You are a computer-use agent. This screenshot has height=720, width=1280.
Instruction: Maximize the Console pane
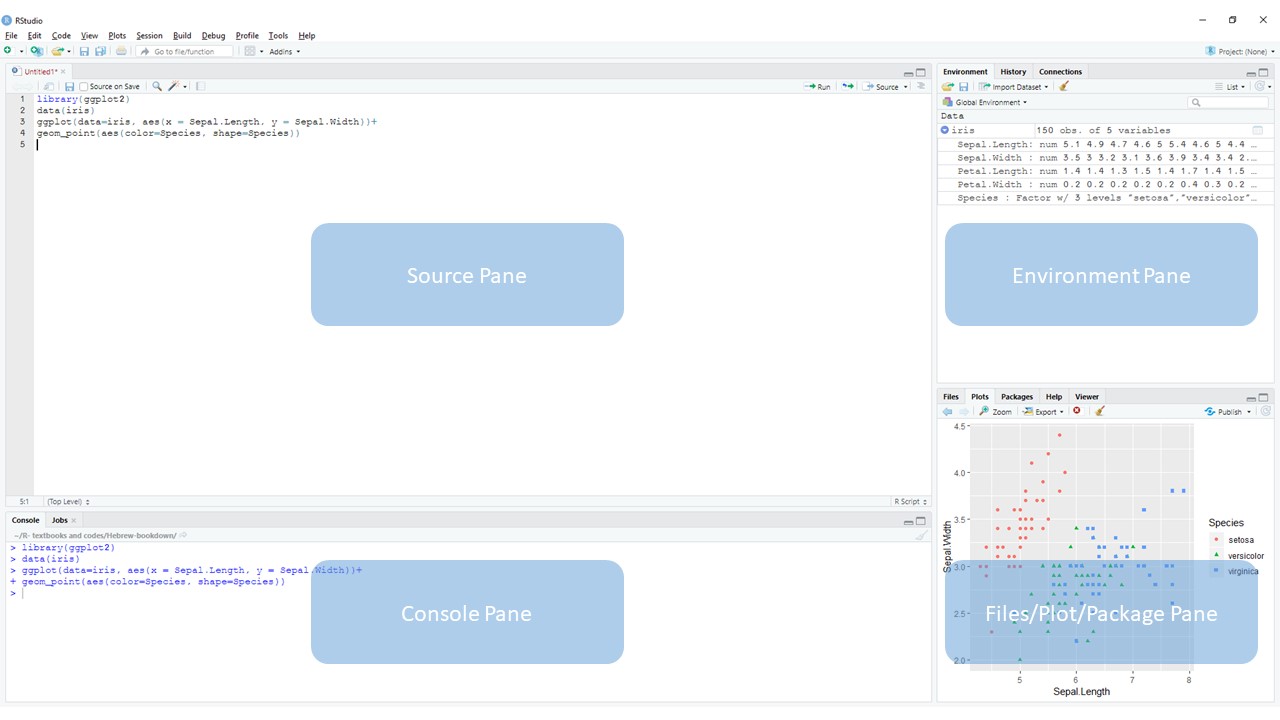(x=921, y=521)
